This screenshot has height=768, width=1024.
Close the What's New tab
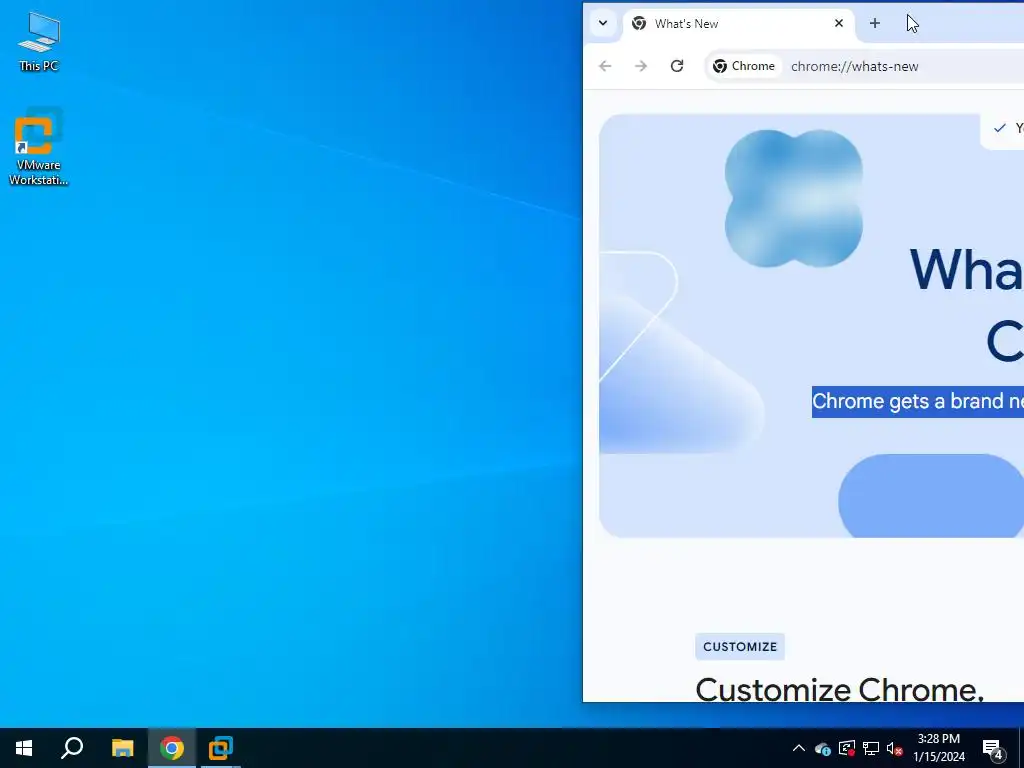[x=839, y=24]
